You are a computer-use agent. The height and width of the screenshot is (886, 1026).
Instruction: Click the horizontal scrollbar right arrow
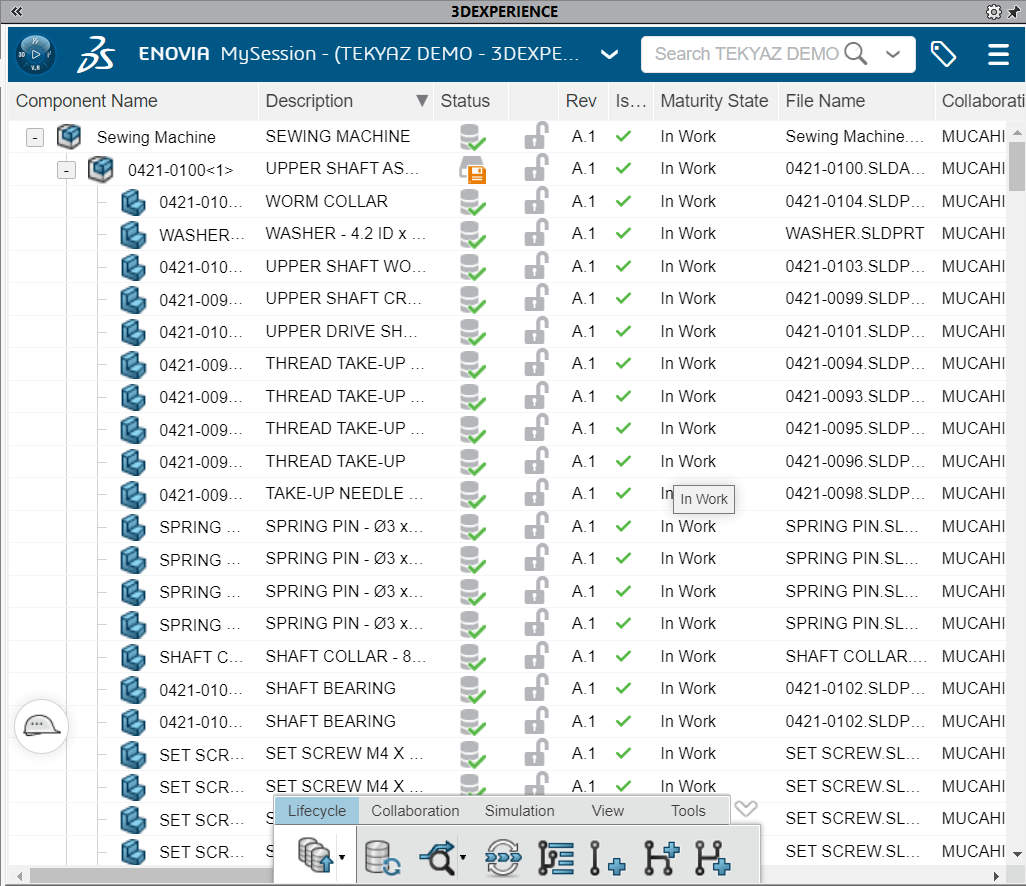(x=997, y=876)
